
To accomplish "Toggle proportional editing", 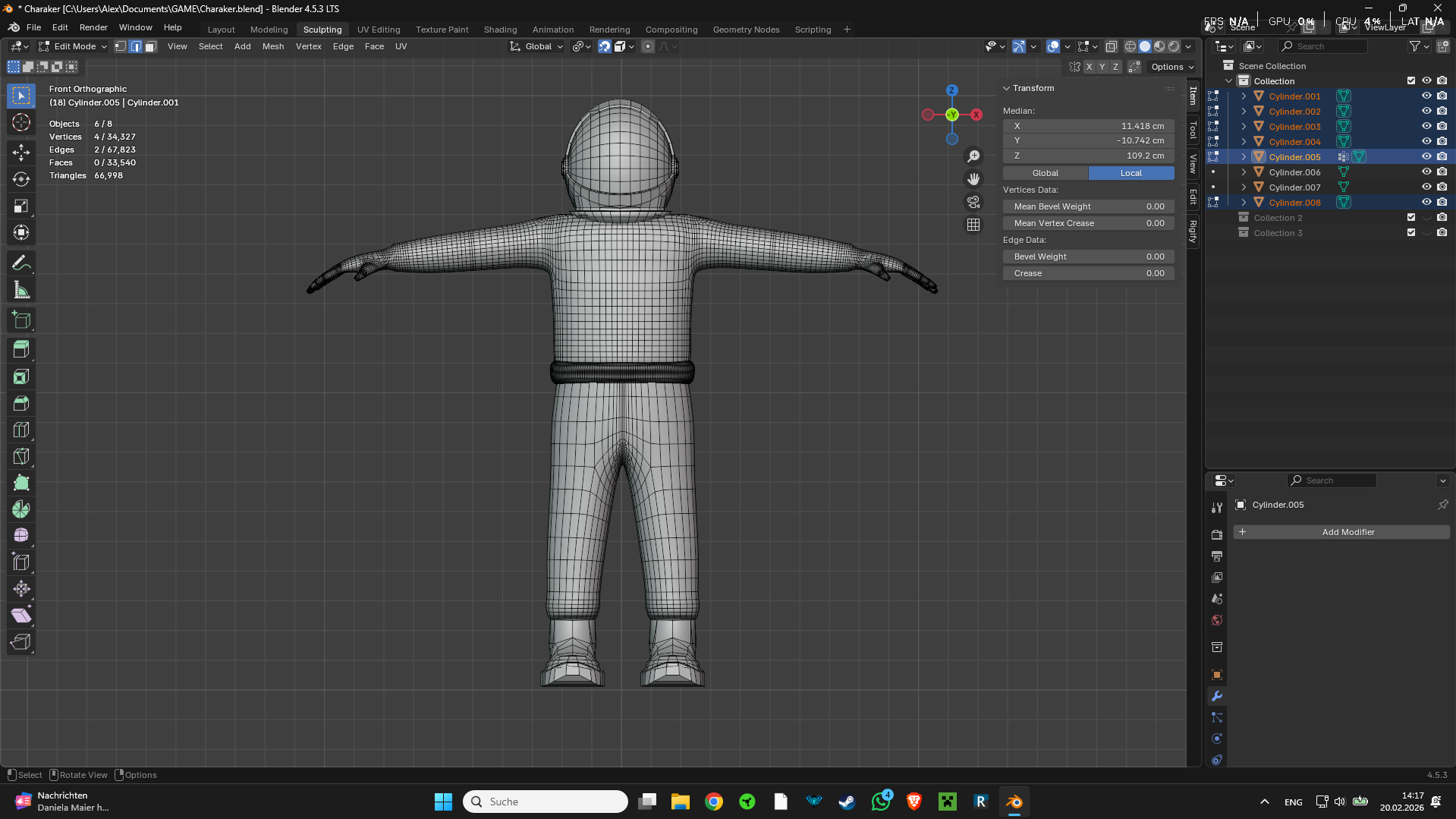I will pyautogui.click(x=648, y=46).
